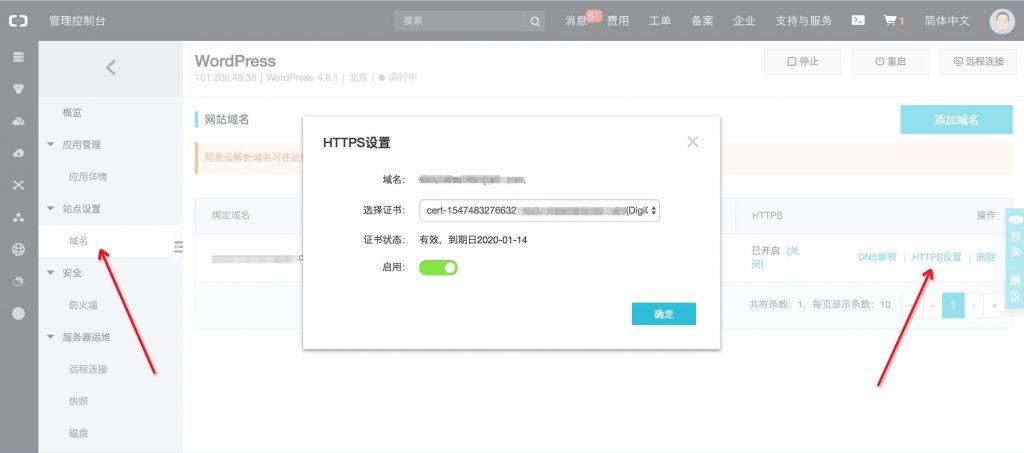Open 消息 notifications in top bar
1024x453 pixels.
575,21
